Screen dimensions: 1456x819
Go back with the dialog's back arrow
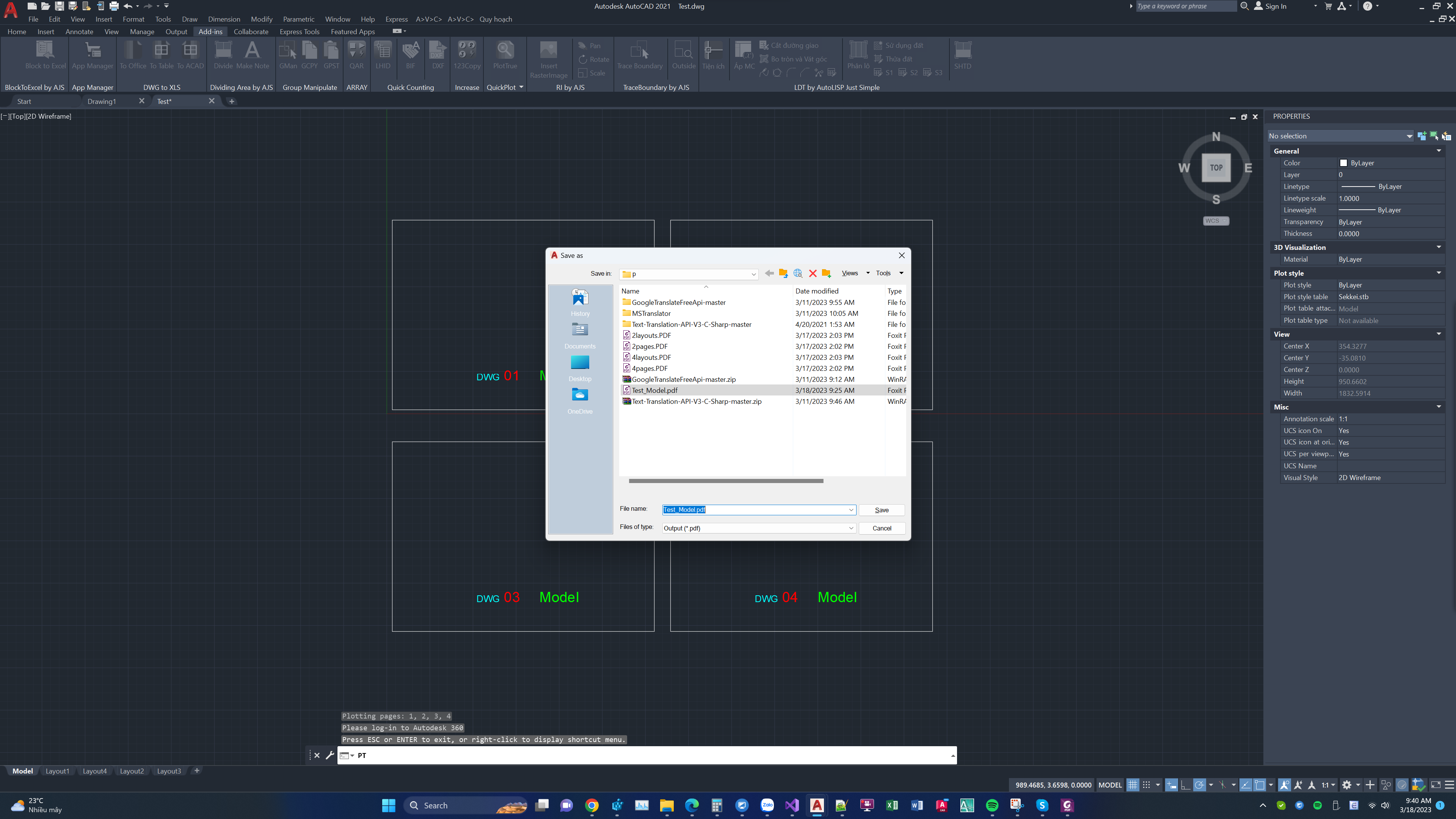pyautogui.click(x=769, y=273)
